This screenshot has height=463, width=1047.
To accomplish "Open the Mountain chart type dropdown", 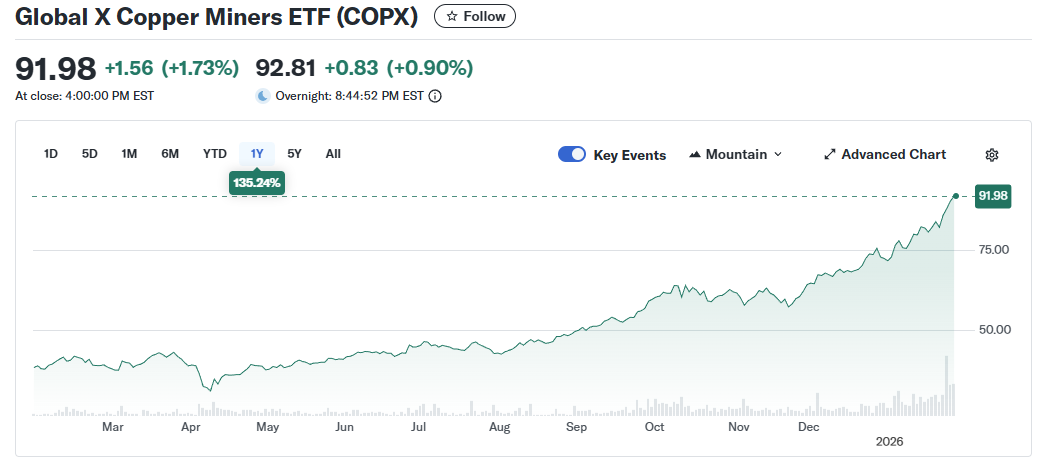I will coord(735,154).
